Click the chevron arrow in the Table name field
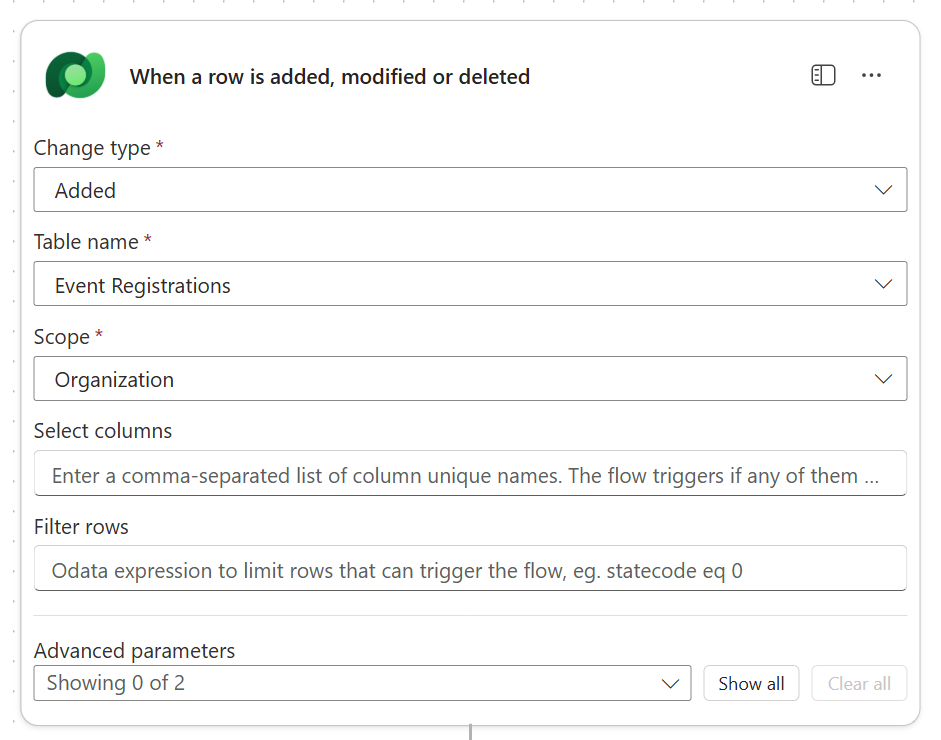This screenshot has height=740, width=941. click(x=883, y=284)
